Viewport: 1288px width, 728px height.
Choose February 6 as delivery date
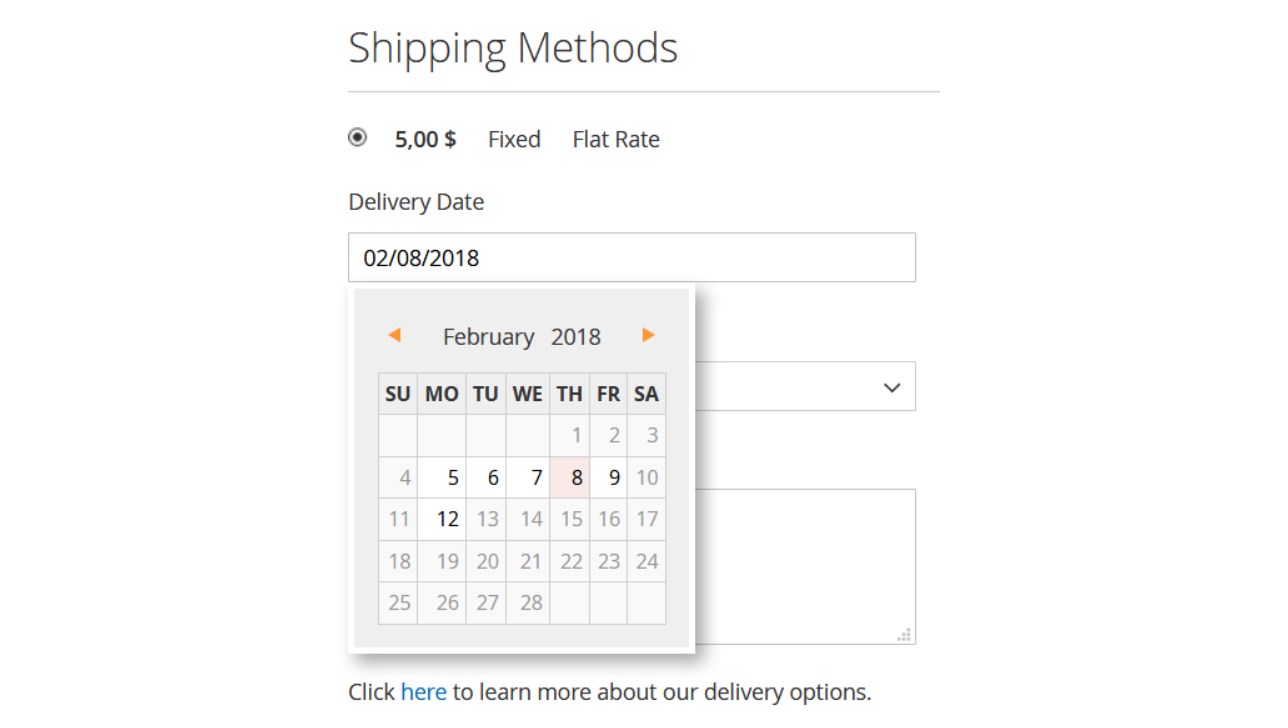(486, 478)
